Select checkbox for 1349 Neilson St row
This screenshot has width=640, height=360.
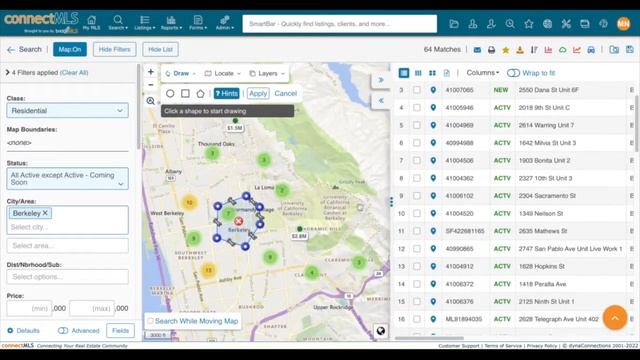tap(417, 213)
